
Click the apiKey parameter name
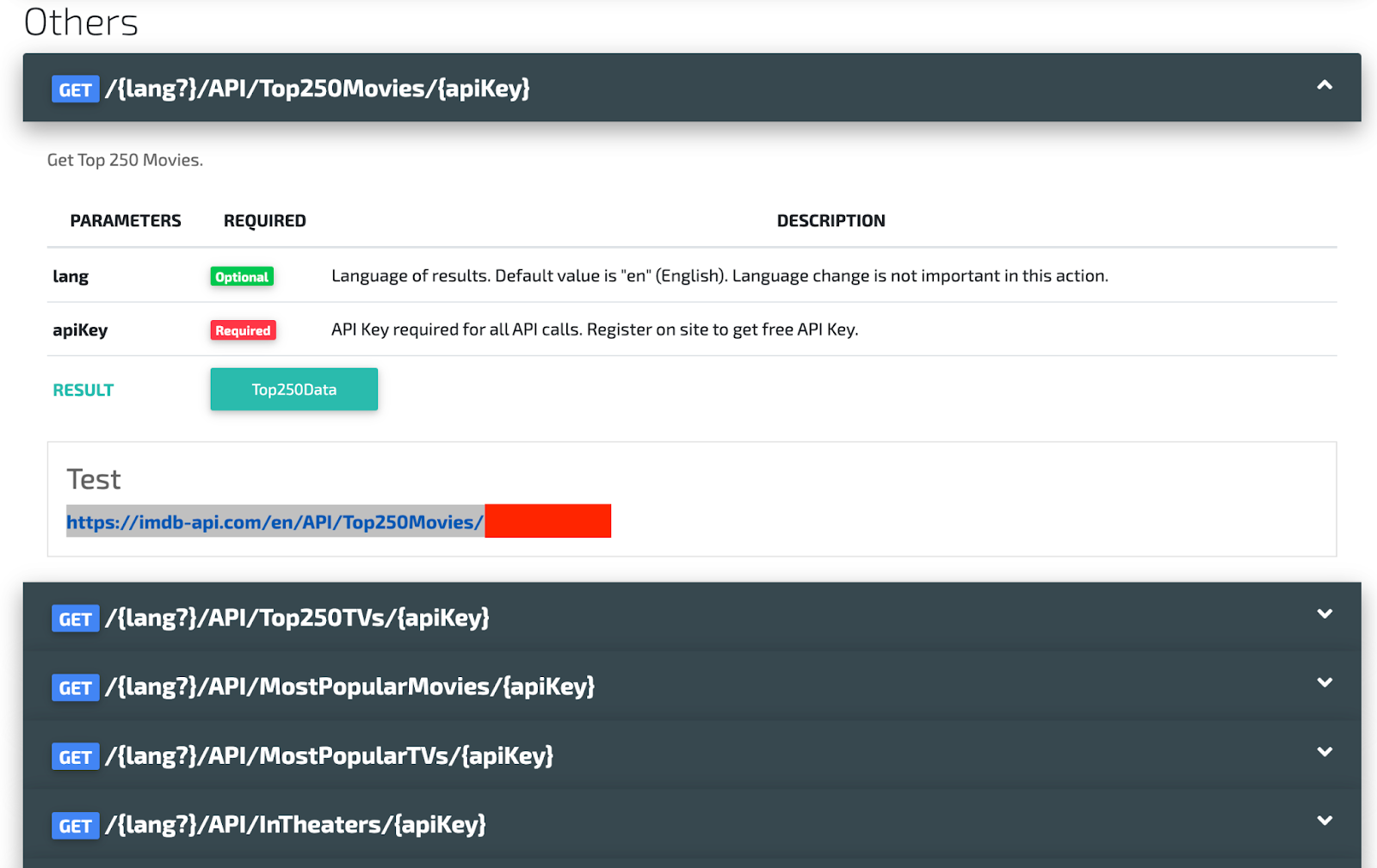coord(80,330)
